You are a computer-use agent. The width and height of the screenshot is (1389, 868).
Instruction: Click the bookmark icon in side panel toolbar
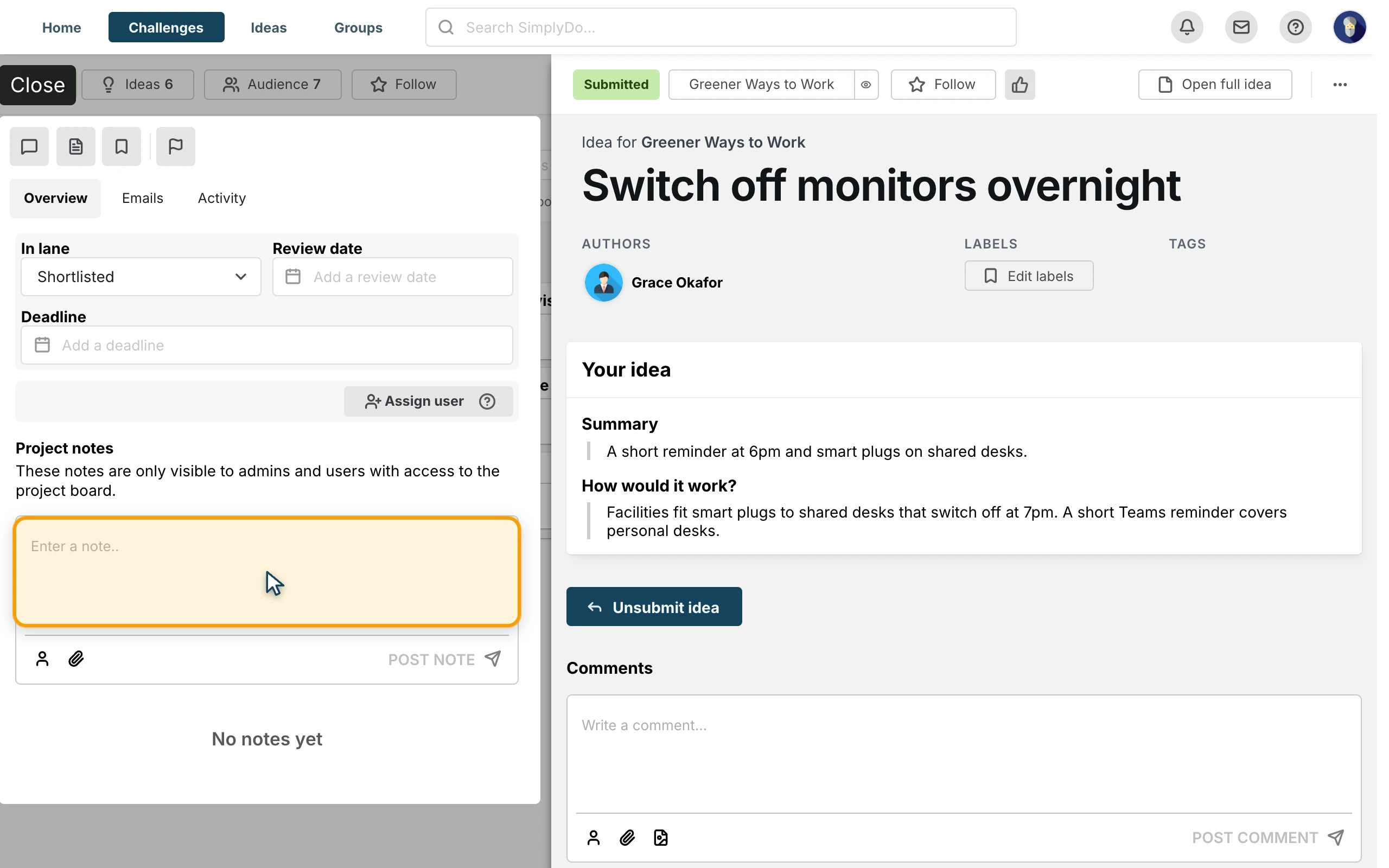coord(121,146)
